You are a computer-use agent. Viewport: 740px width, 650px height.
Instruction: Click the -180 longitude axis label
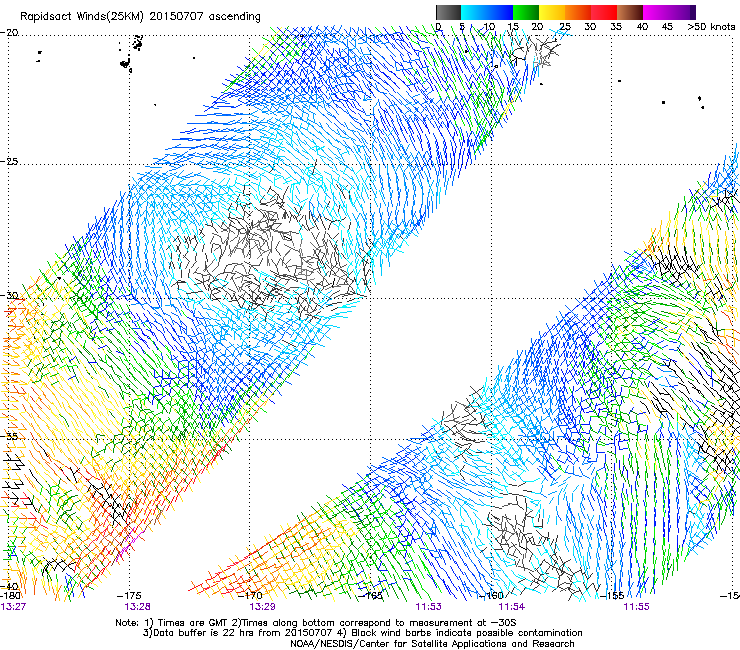coord(10,595)
